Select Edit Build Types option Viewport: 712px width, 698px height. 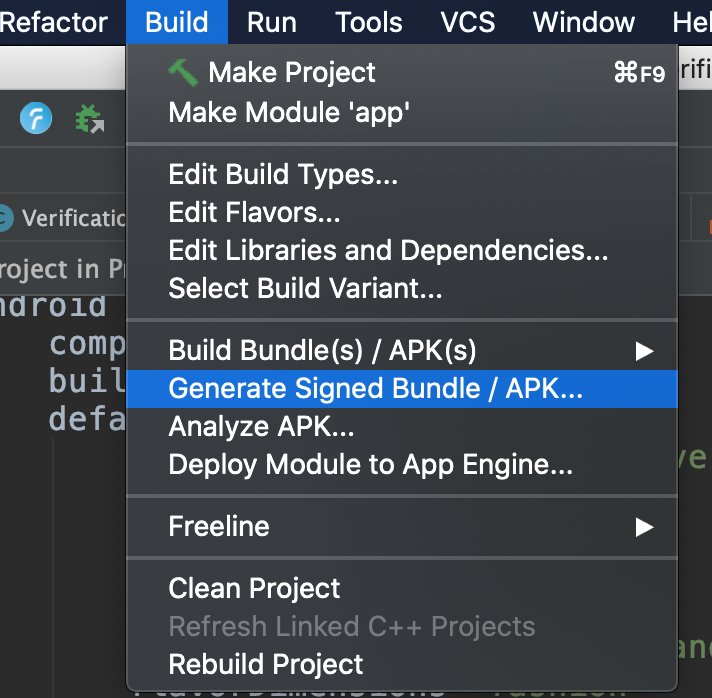pos(283,175)
